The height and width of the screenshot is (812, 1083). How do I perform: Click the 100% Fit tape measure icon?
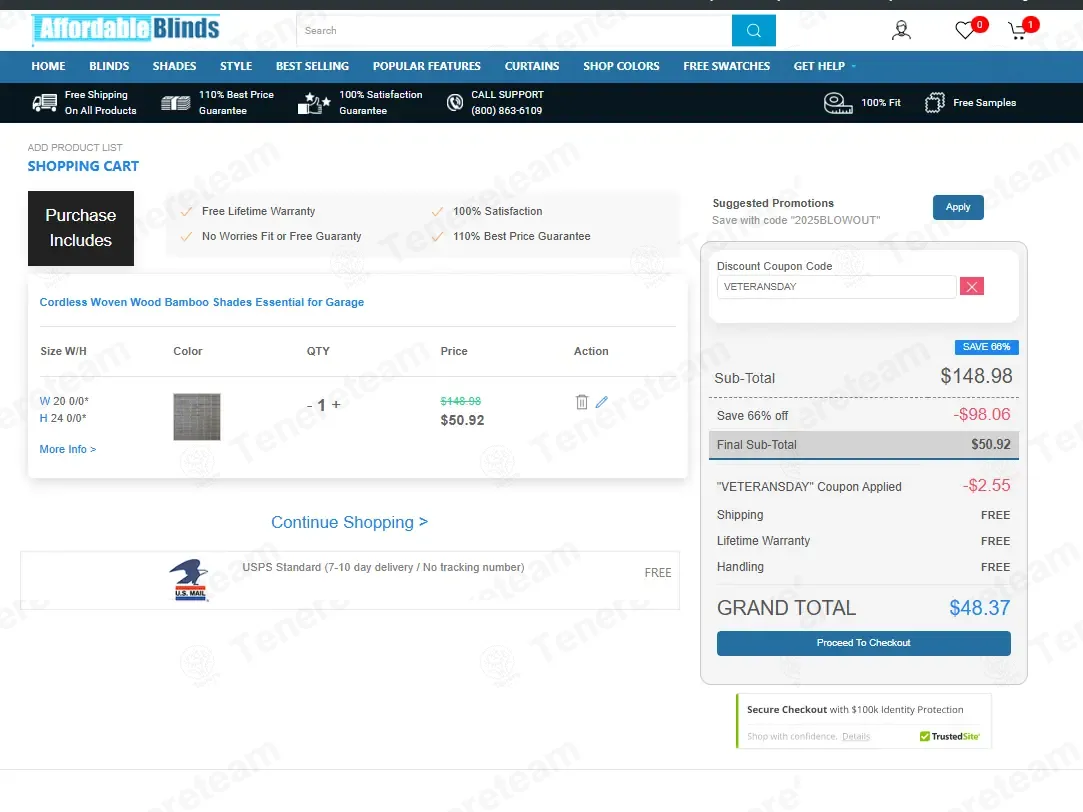[838, 103]
